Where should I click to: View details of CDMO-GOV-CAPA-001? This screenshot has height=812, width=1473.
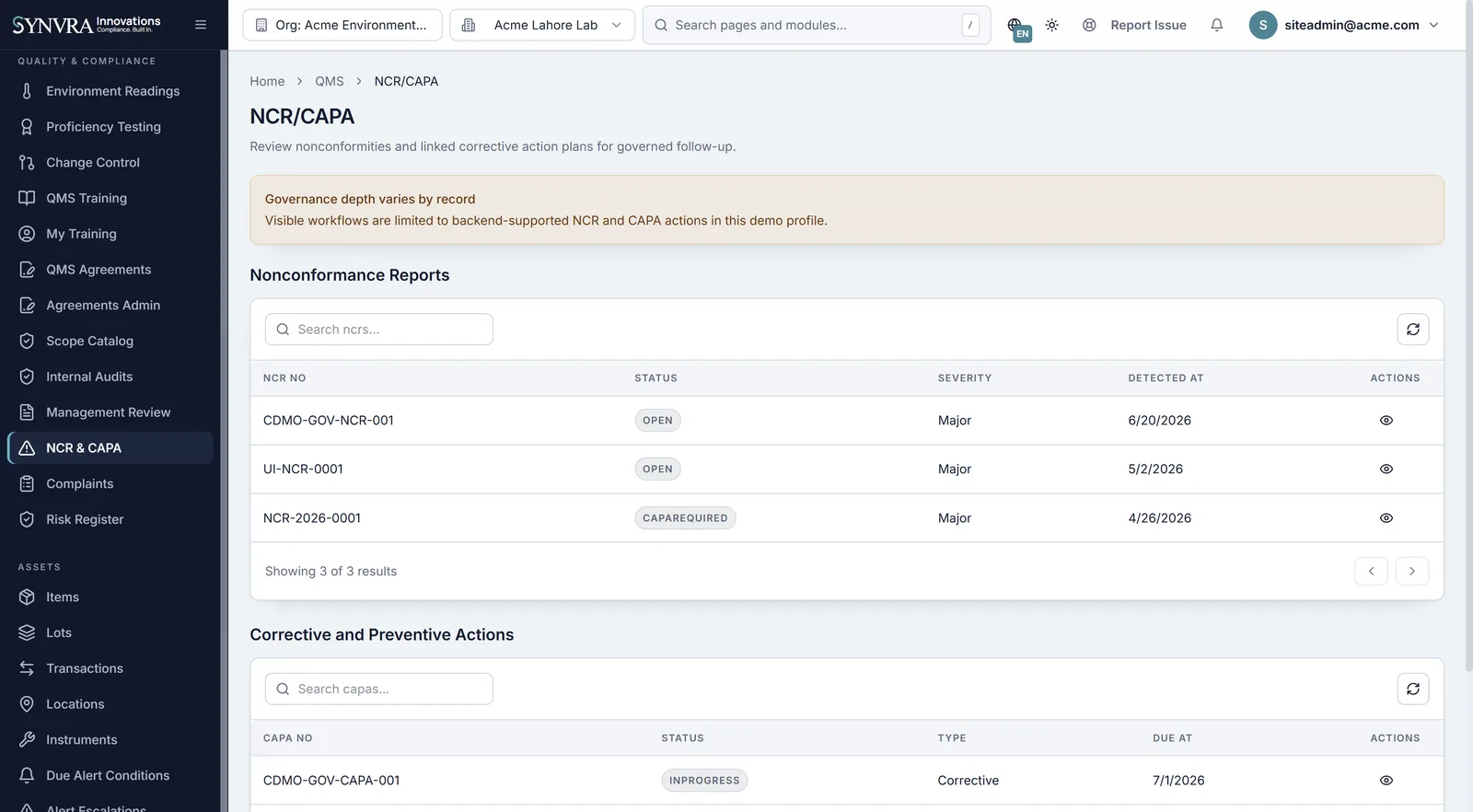pyautogui.click(x=1386, y=781)
